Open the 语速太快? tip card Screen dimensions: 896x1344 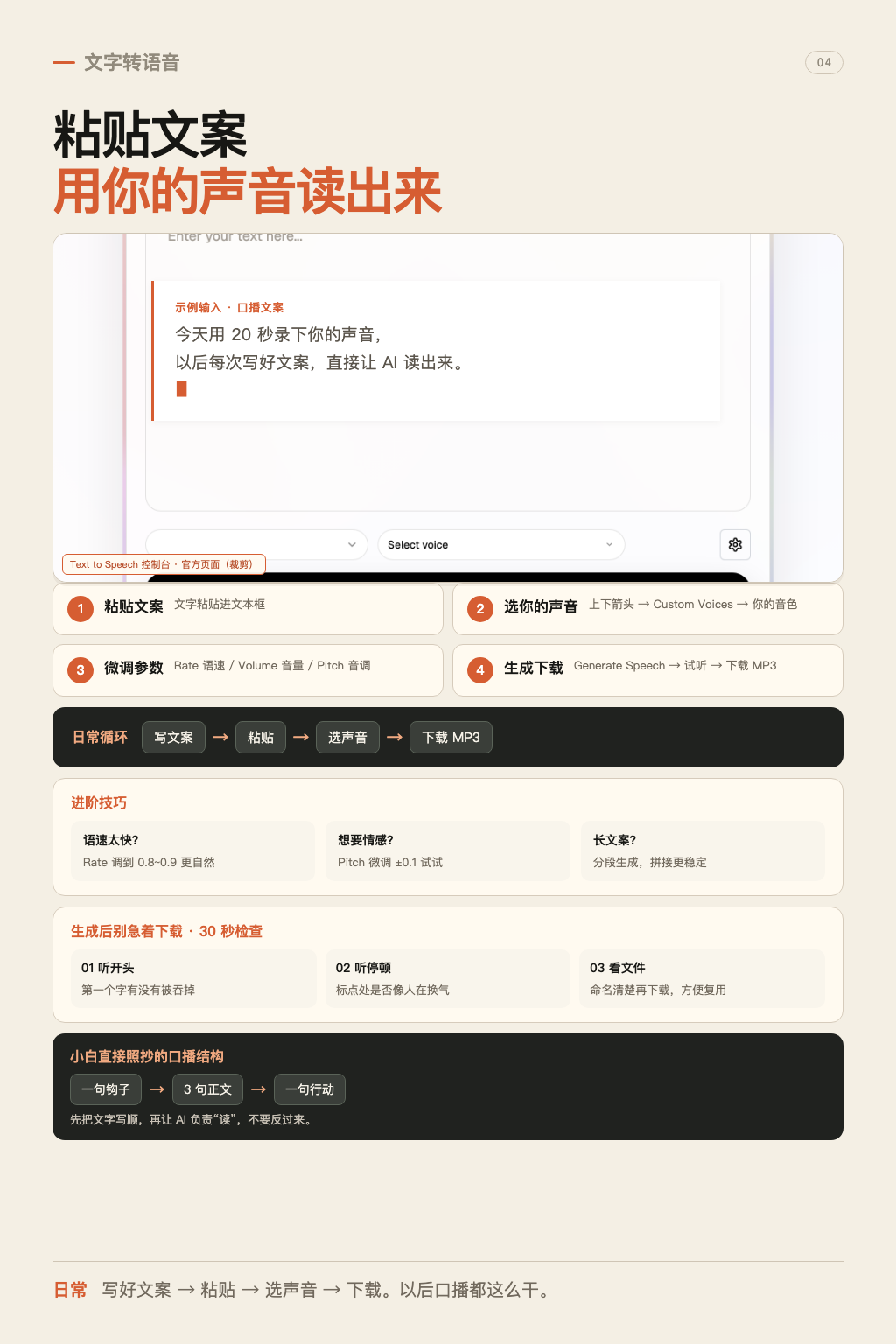coord(192,850)
